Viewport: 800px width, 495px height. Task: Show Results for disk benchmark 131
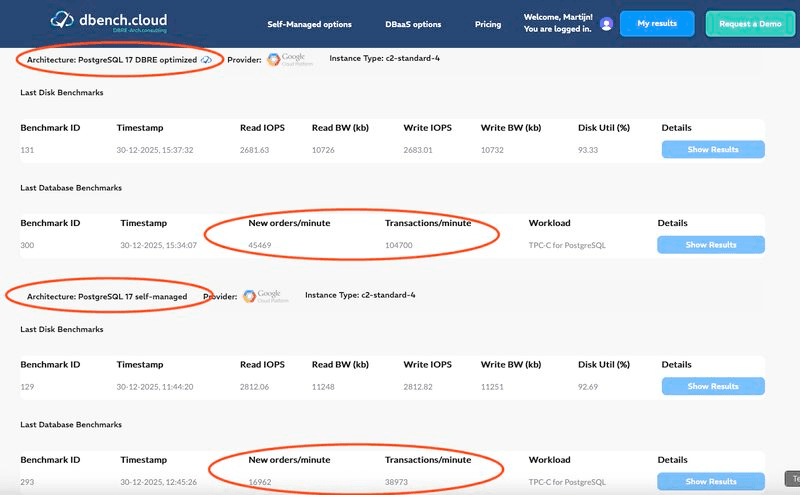[x=713, y=150]
